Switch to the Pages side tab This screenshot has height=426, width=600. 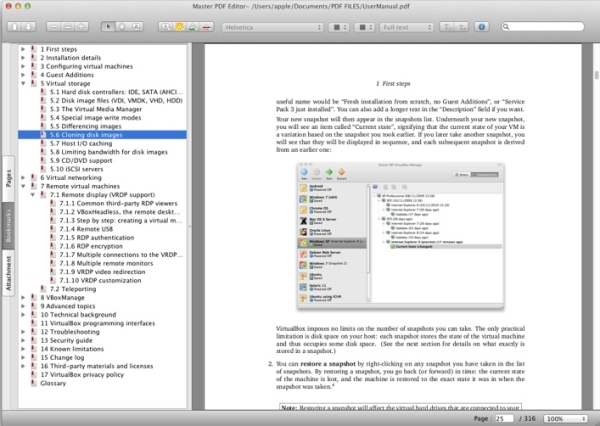click(8, 178)
